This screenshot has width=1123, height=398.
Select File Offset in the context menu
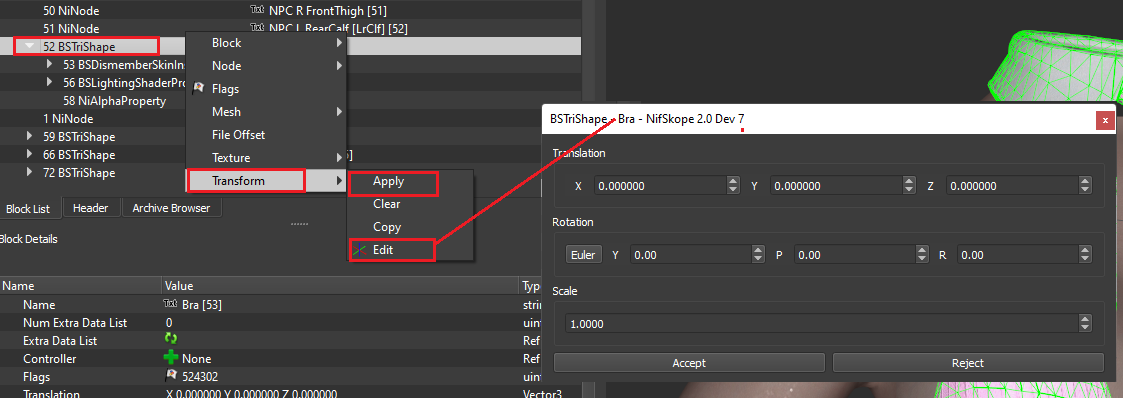point(266,135)
